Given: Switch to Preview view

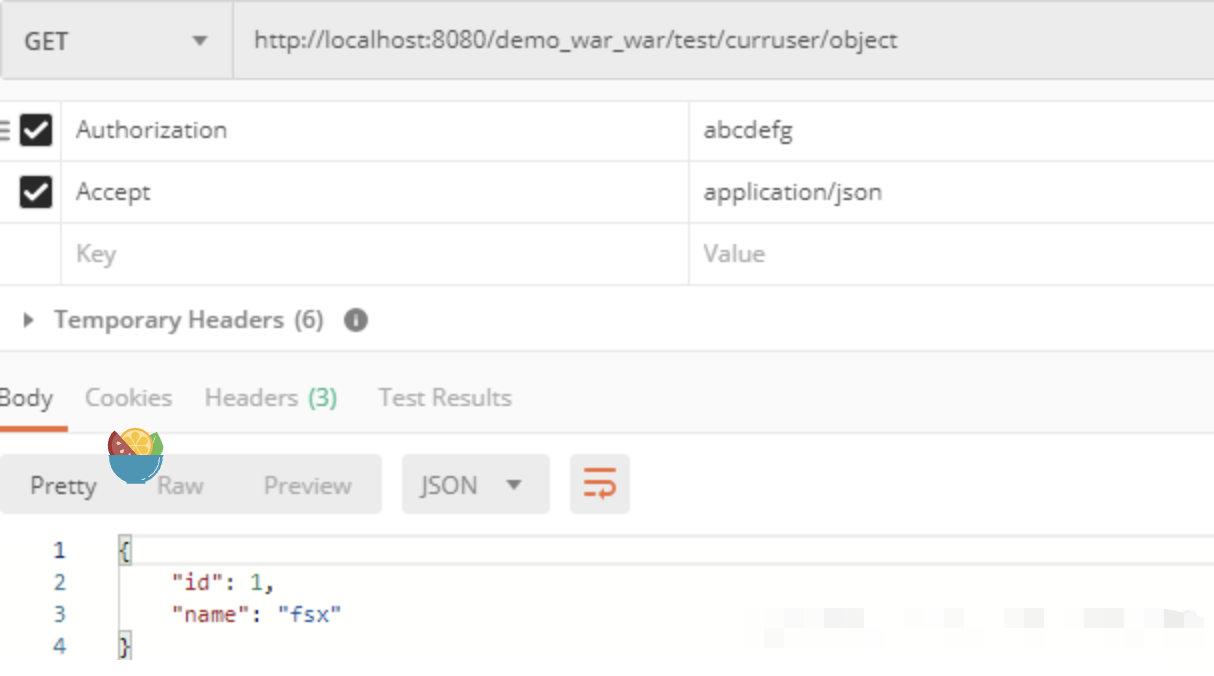Looking at the screenshot, I should coord(307,486).
